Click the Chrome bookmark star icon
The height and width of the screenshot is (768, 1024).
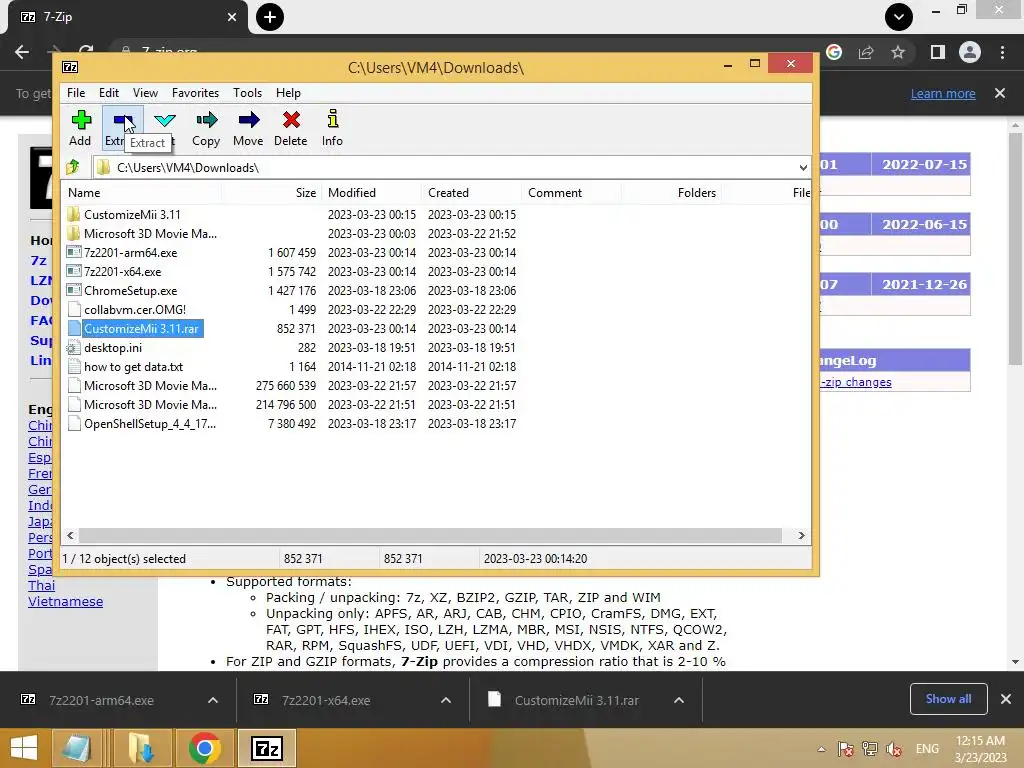click(x=898, y=52)
